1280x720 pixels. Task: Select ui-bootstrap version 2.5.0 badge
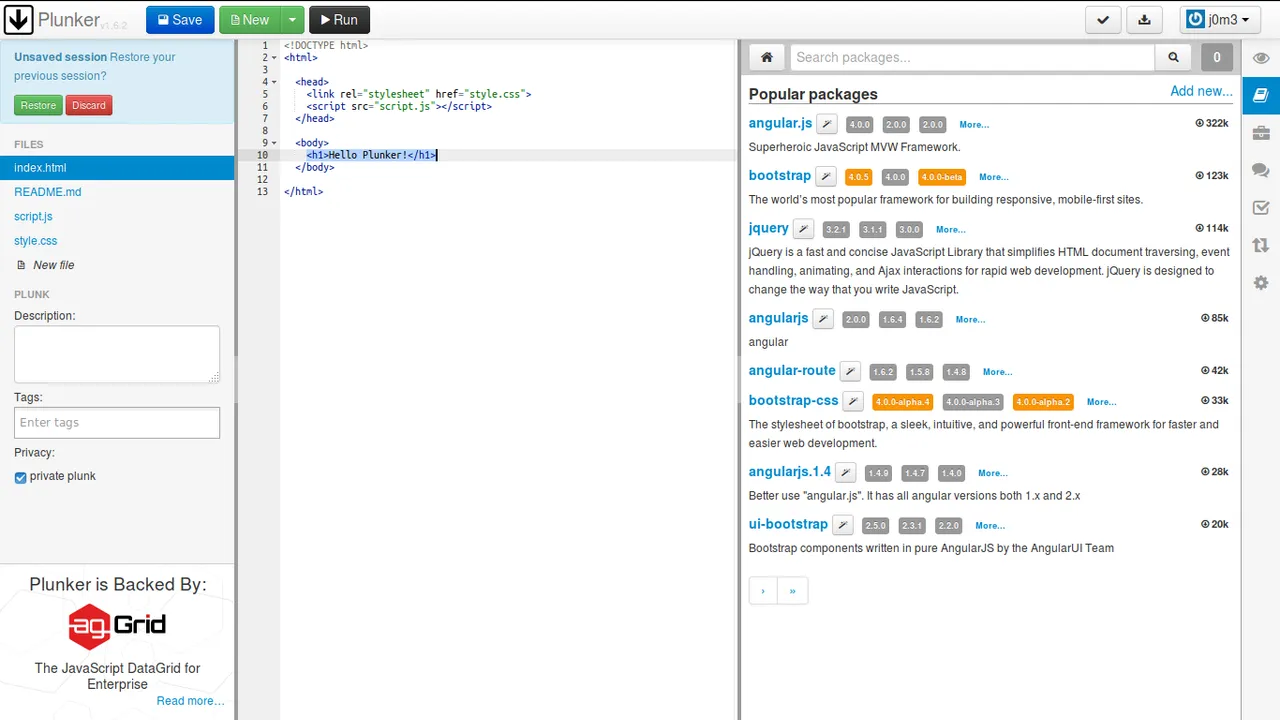(875, 525)
